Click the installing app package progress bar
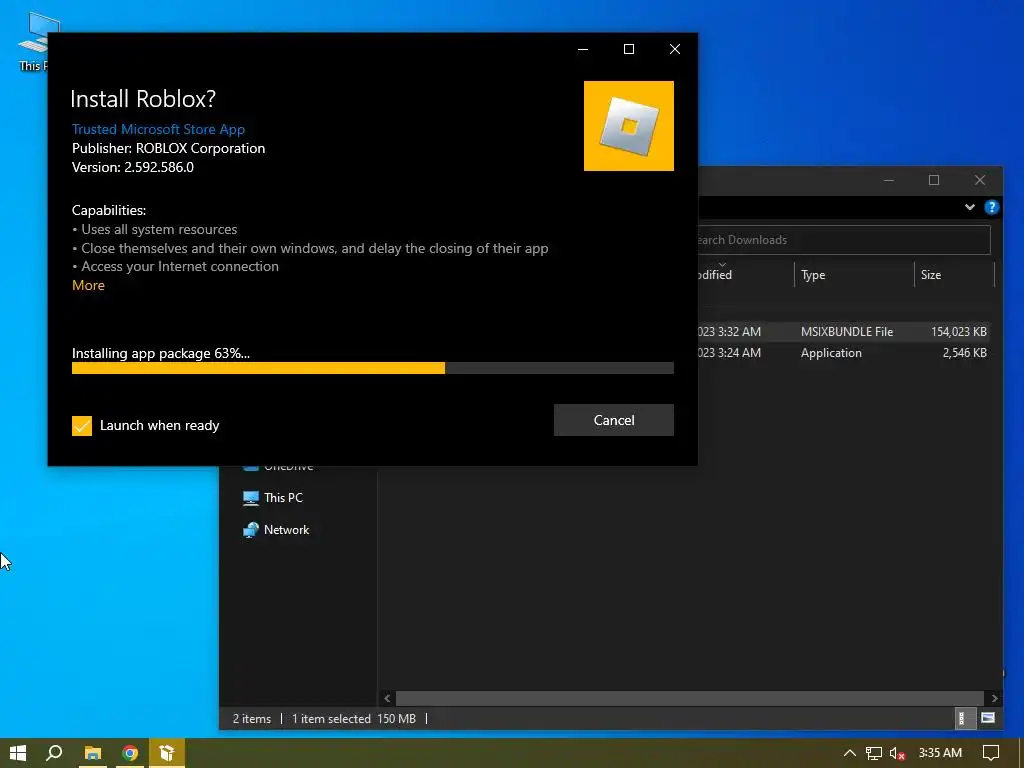This screenshot has width=1024, height=768. pos(372,368)
